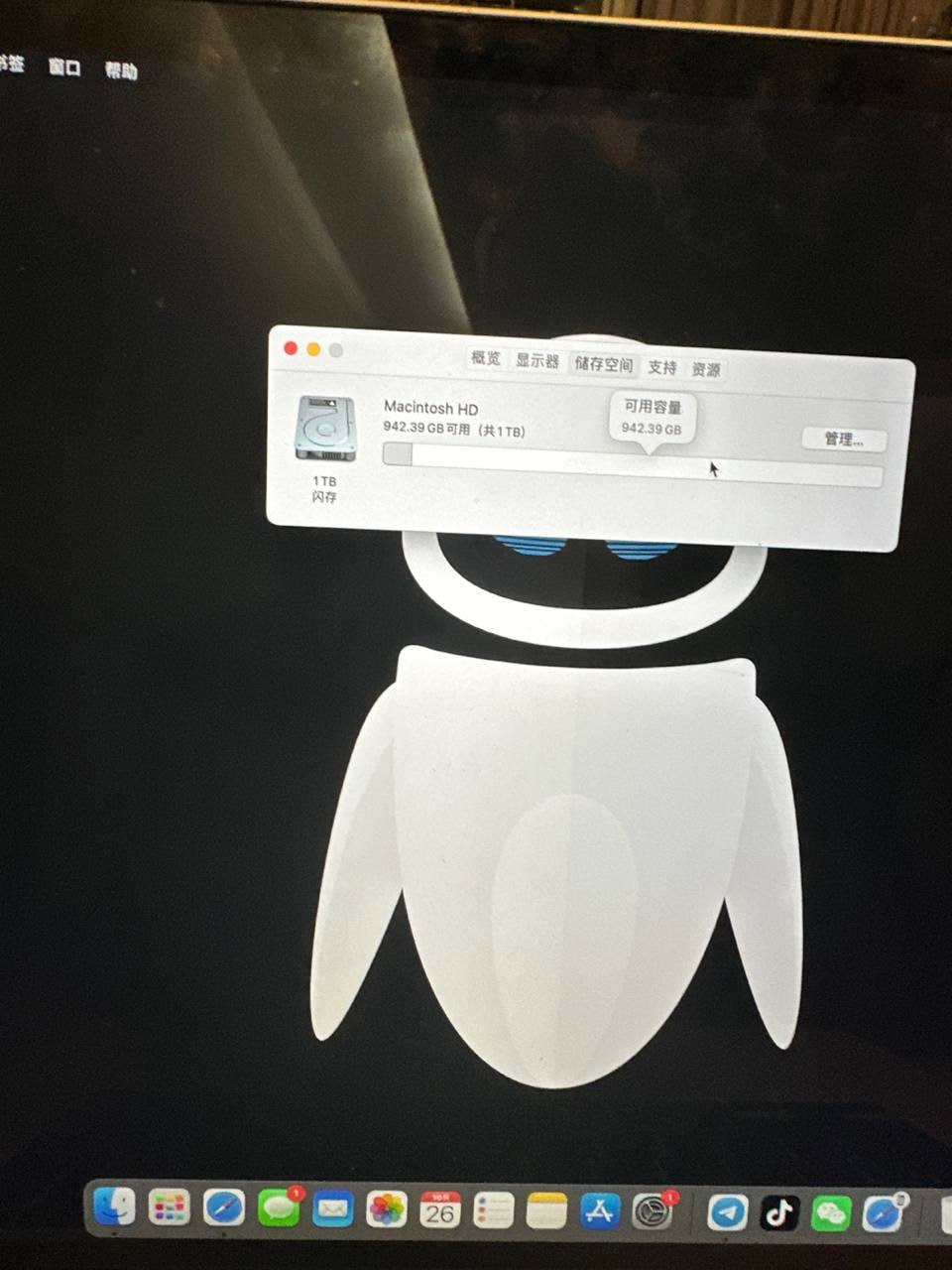This screenshot has width=952, height=1270.
Task: Launch Photos from the Dock
Action: (387, 1209)
